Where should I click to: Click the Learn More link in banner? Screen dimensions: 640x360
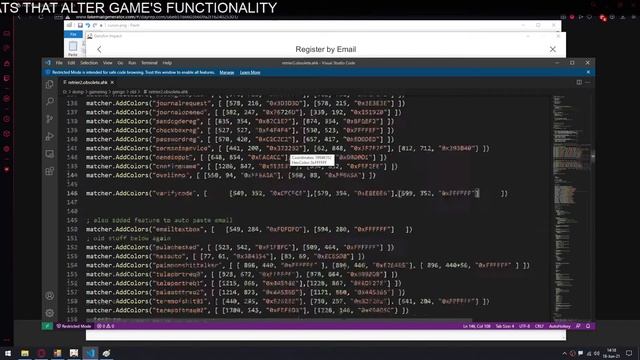[250, 72]
